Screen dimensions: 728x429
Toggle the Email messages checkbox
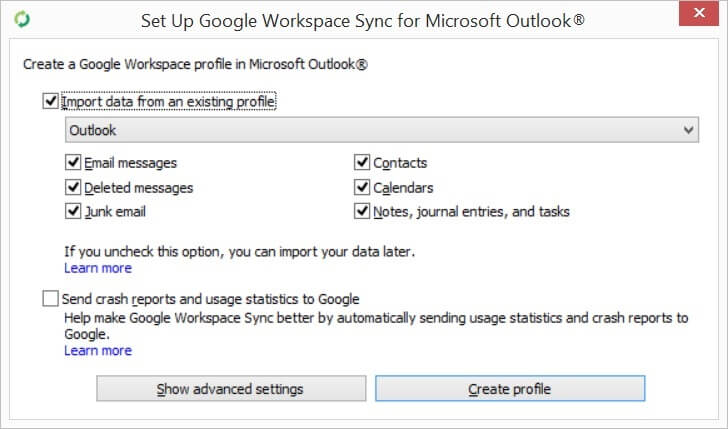point(73,162)
